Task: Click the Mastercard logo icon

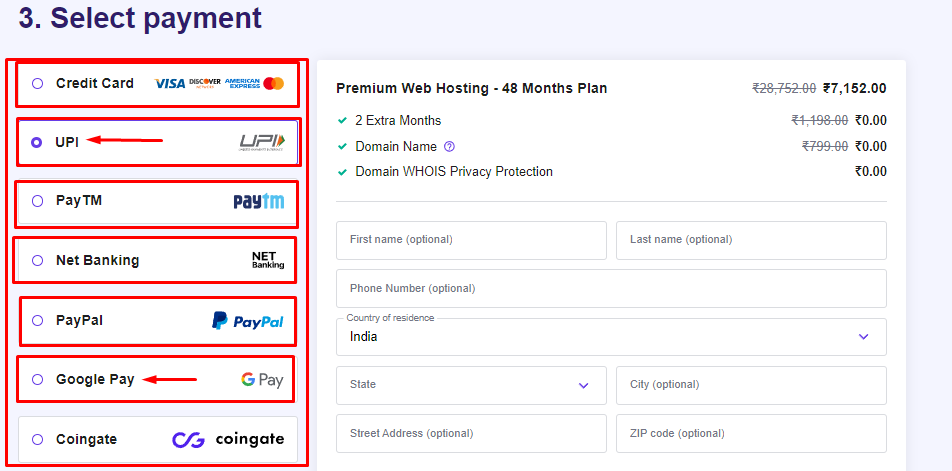Action: tap(274, 84)
